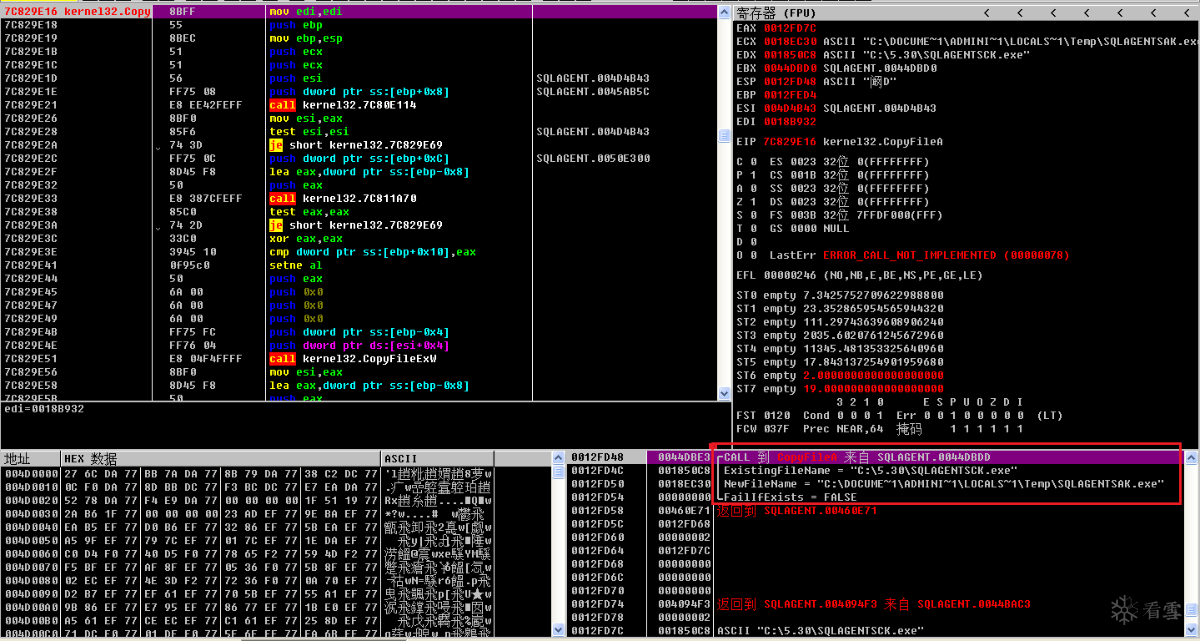Click EFL value 00000246
The width and height of the screenshot is (1200, 641).
click(x=790, y=275)
